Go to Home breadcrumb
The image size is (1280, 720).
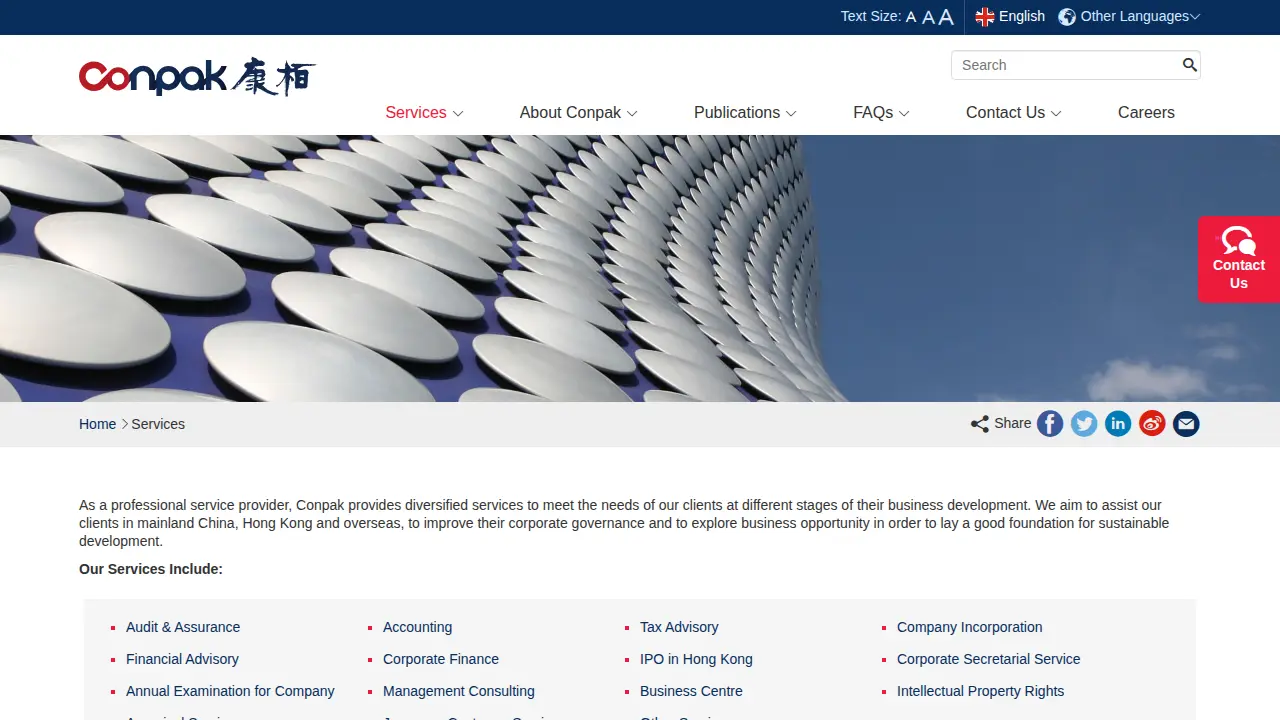pos(97,424)
